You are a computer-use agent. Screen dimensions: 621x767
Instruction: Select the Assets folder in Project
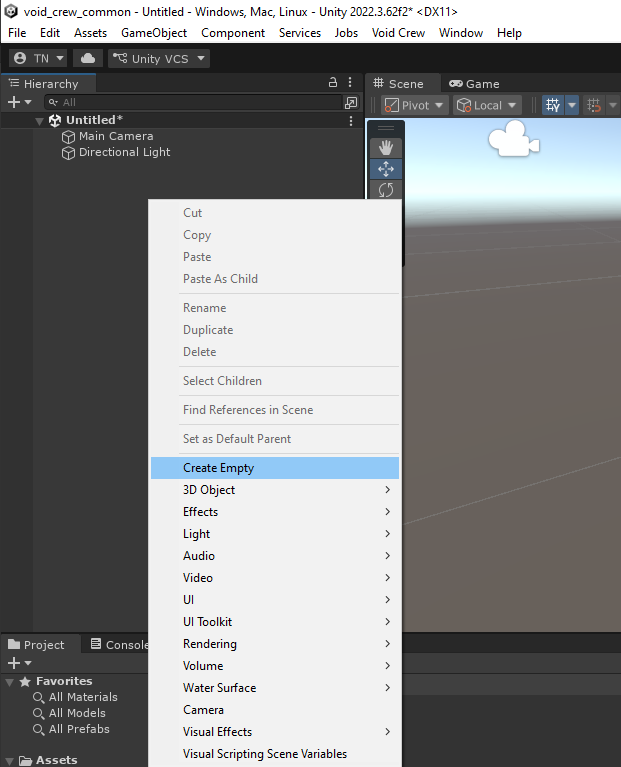[48, 761]
